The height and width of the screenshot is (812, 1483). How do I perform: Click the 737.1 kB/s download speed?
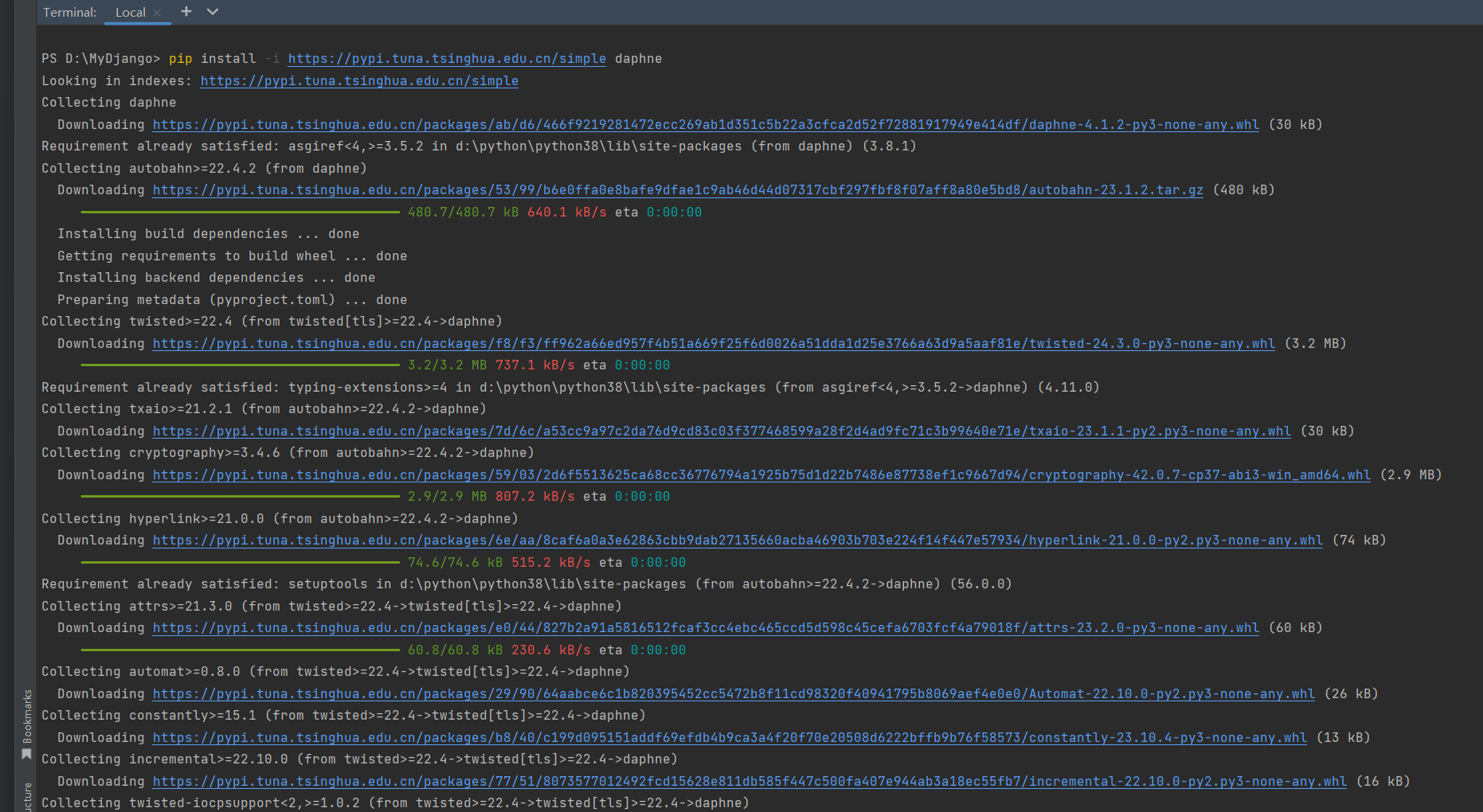(x=534, y=365)
